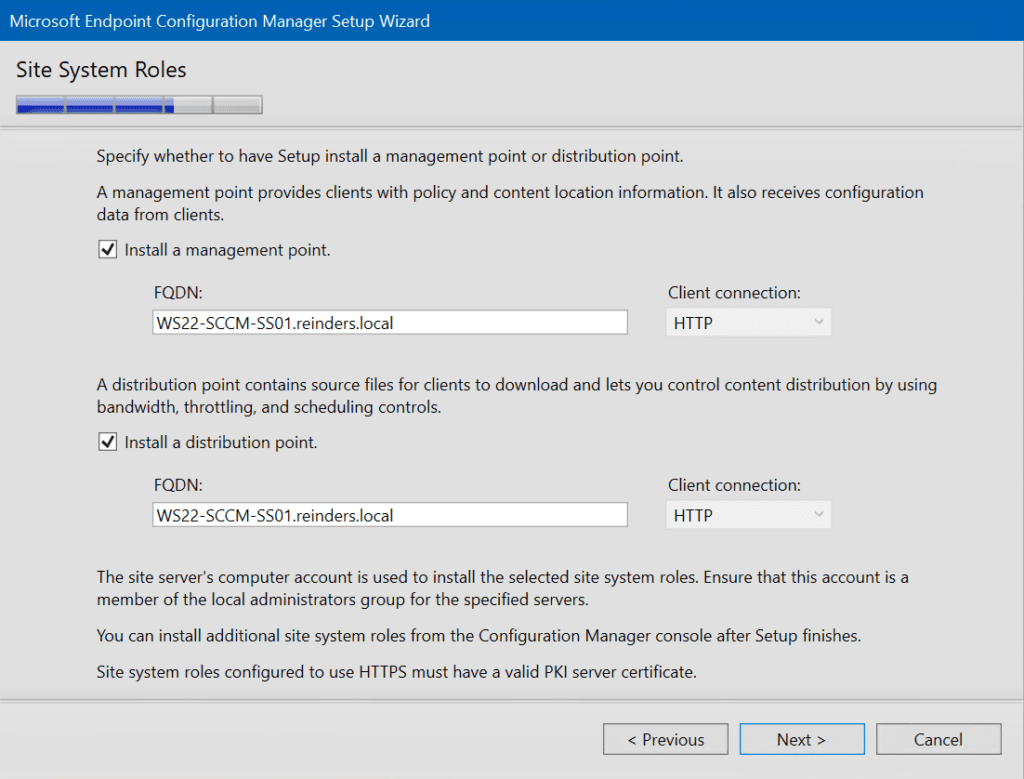Click the Site System Roles heading
Image resolution: width=1024 pixels, height=779 pixels.
[101, 70]
